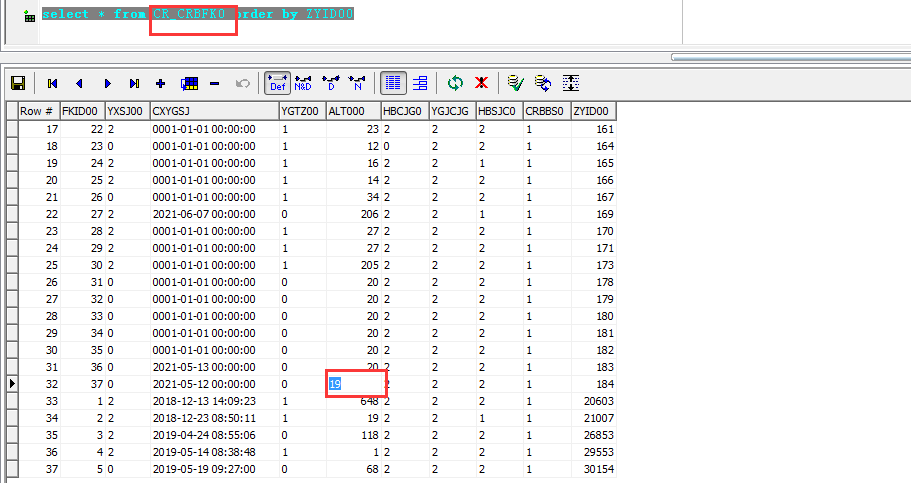Toggle the Def column width mode
The image size is (911, 483).
pos(277,83)
